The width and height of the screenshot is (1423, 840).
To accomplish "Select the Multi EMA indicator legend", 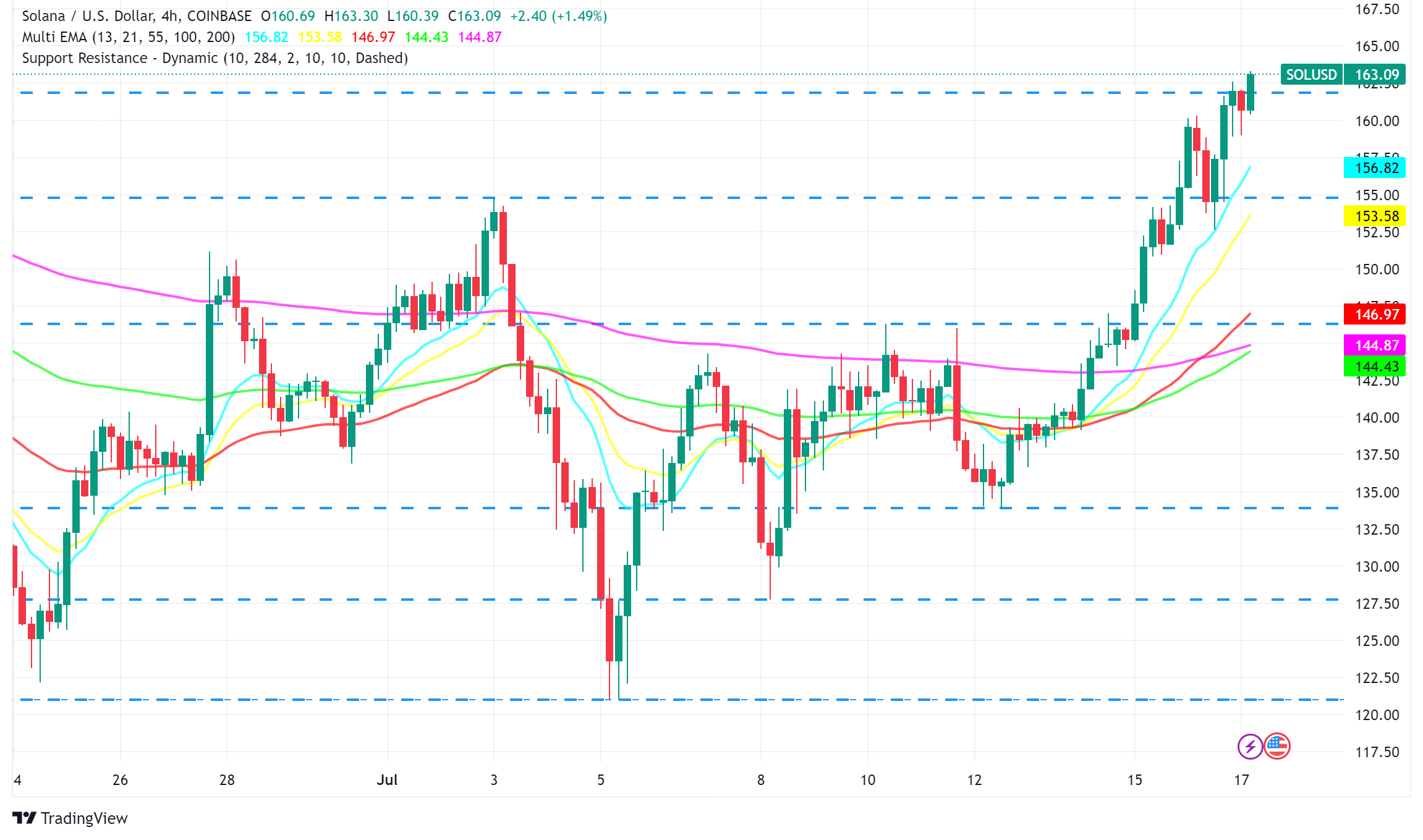I will (128, 37).
